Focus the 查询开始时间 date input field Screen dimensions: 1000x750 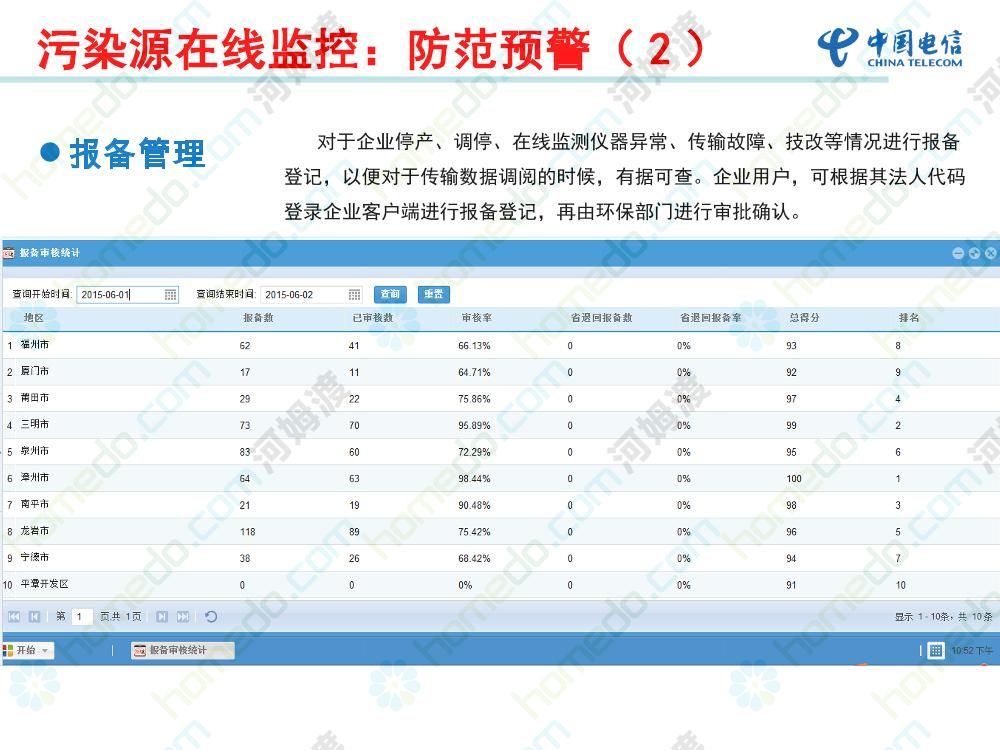pos(118,295)
